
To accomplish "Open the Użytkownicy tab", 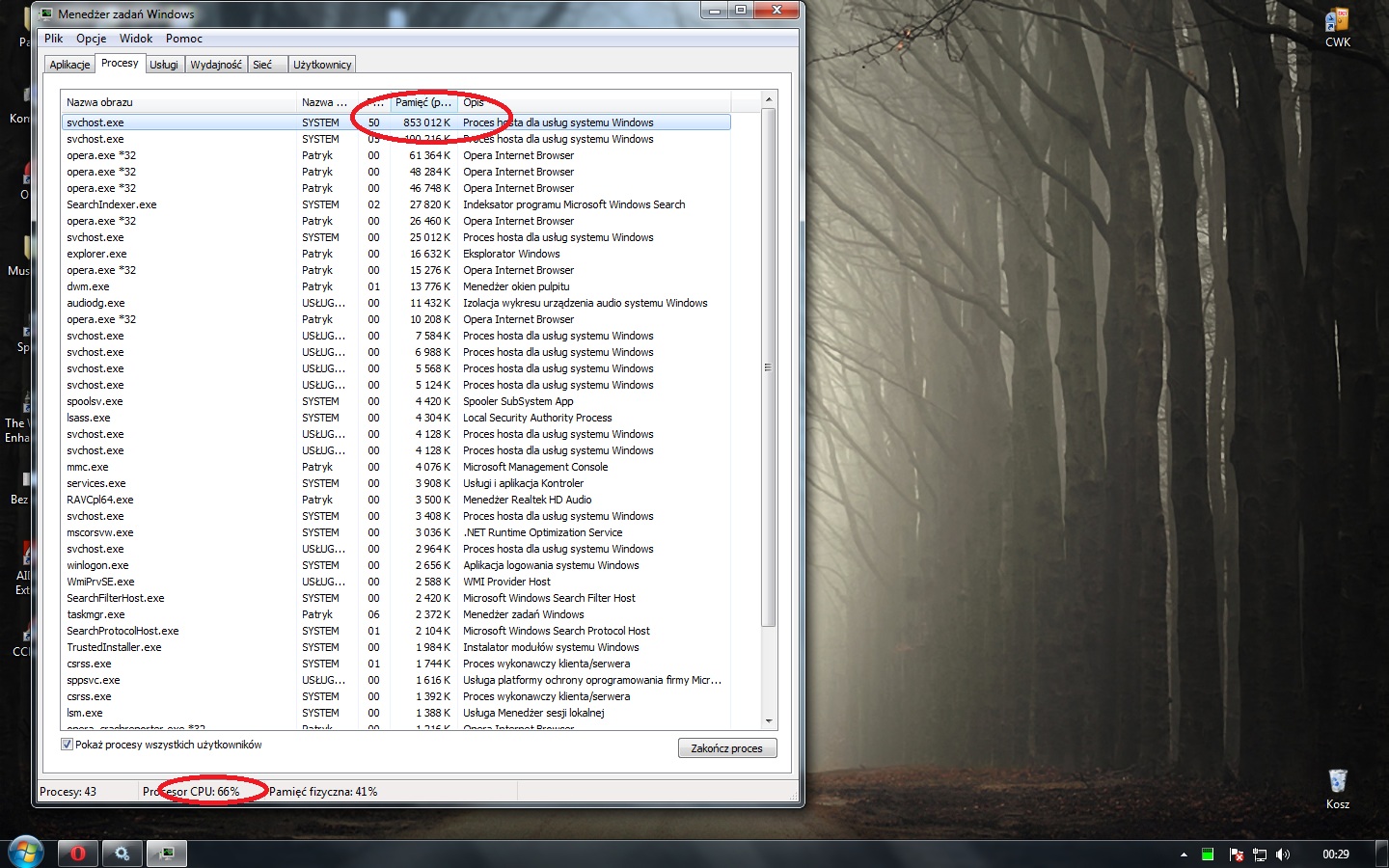I will [x=322, y=65].
